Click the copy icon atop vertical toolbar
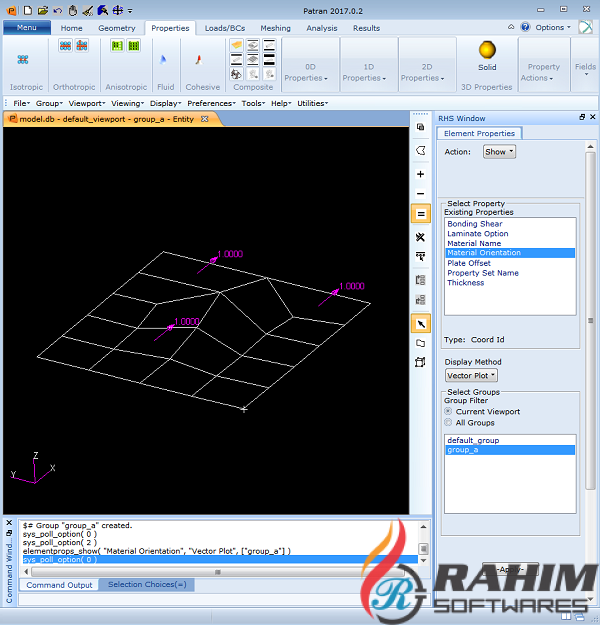 tap(420, 127)
